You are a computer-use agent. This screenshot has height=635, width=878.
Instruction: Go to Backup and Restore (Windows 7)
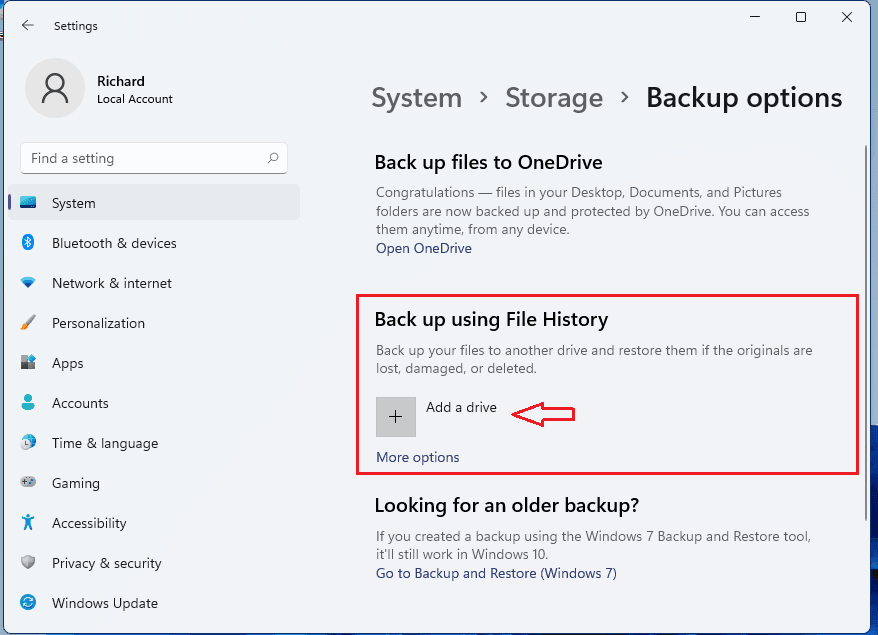[x=496, y=573]
